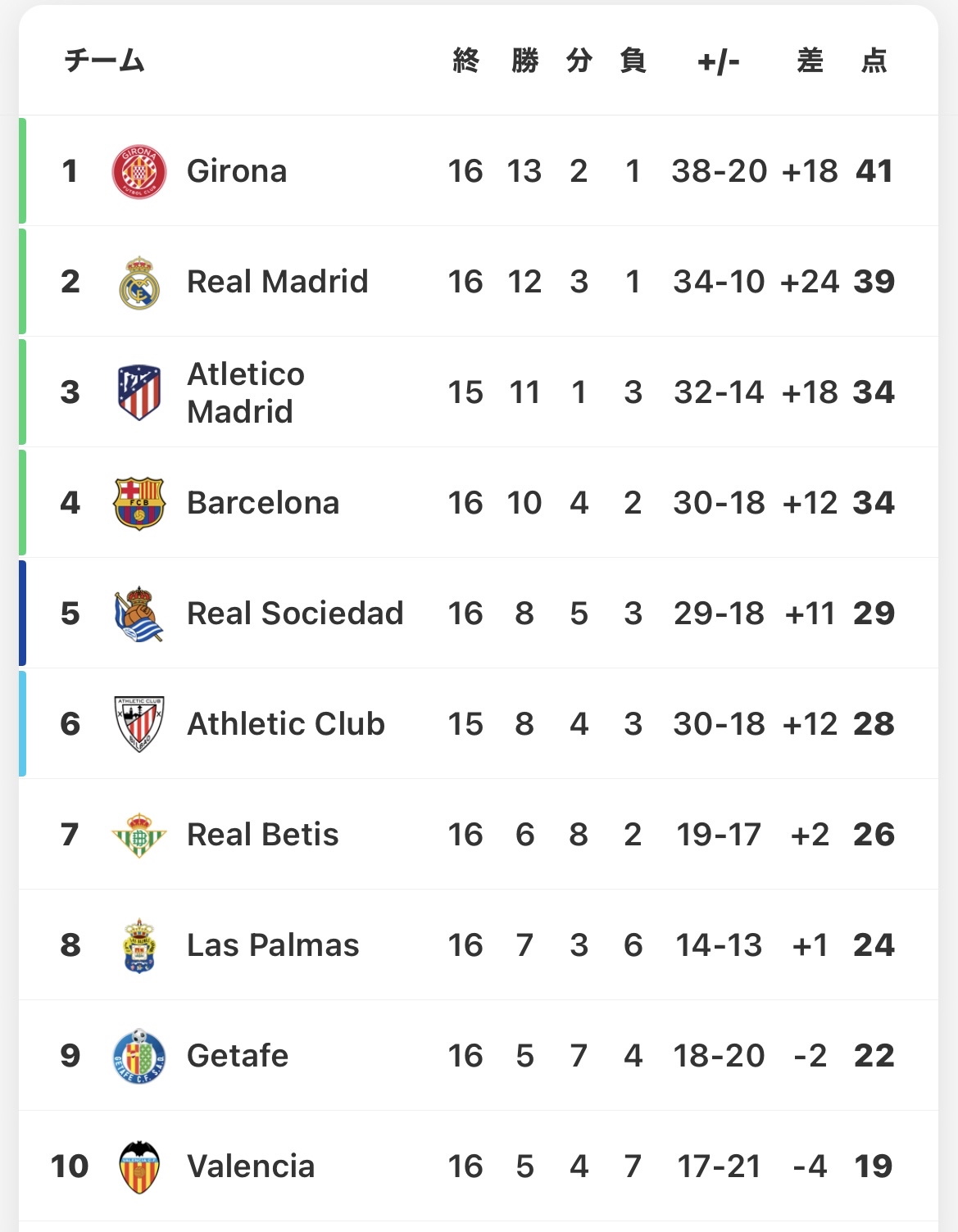Open the Real Sociedad team name
Viewport: 958px width, 1232px height.
295,614
